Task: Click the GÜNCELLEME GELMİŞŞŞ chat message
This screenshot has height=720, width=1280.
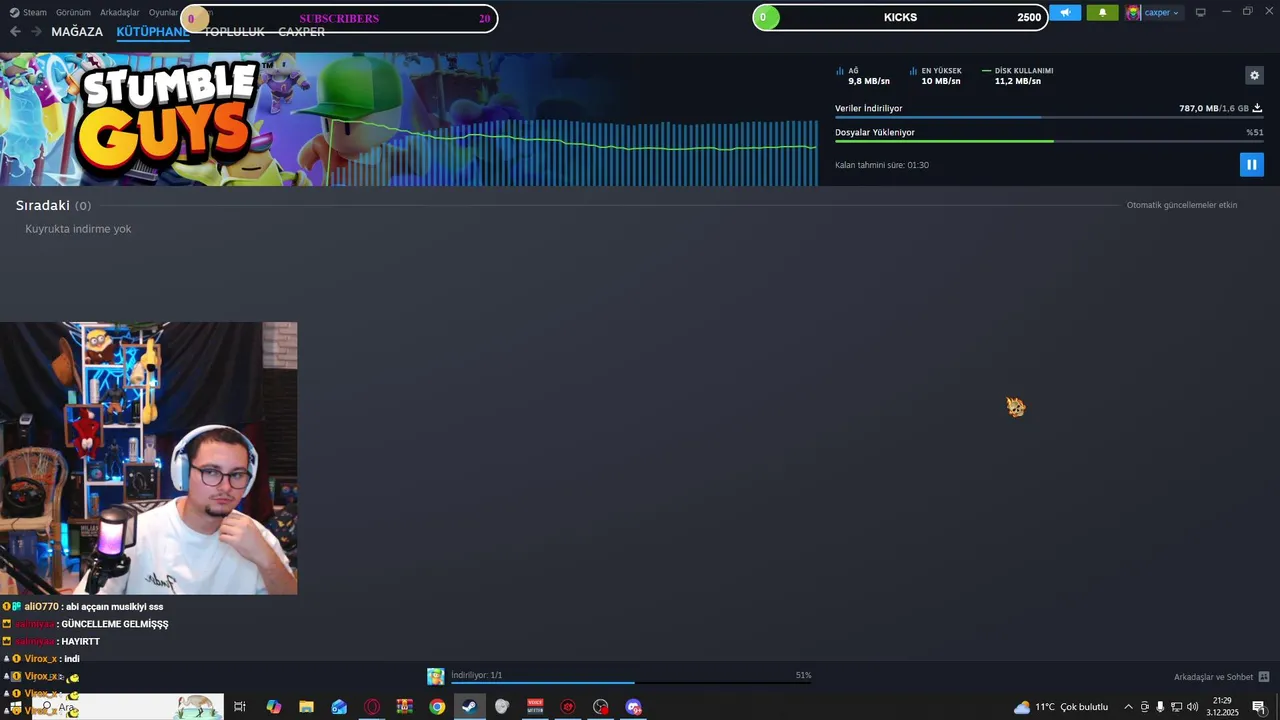Action: pyautogui.click(x=85, y=624)
